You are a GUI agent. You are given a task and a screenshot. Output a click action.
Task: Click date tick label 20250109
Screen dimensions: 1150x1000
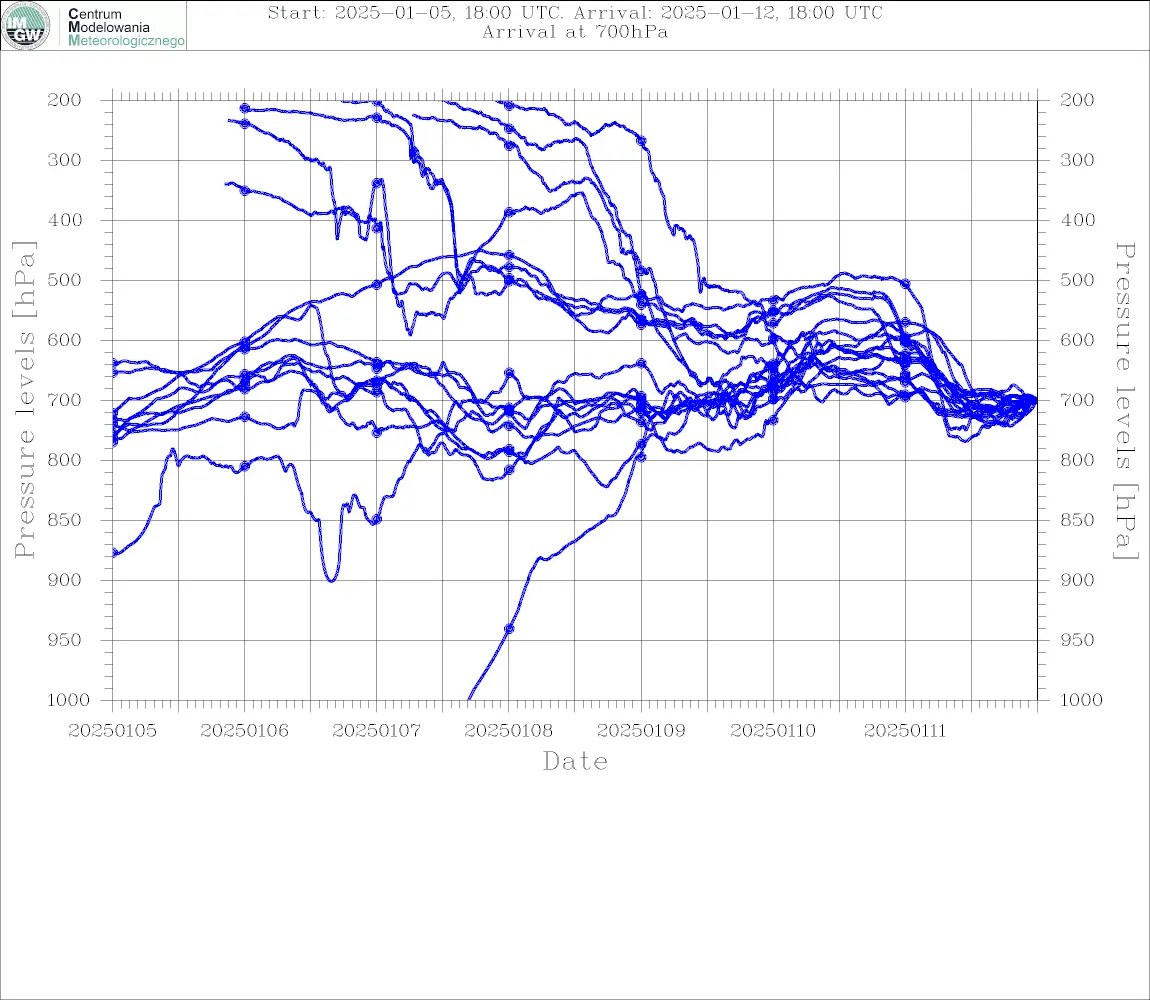tap(641, 731)
